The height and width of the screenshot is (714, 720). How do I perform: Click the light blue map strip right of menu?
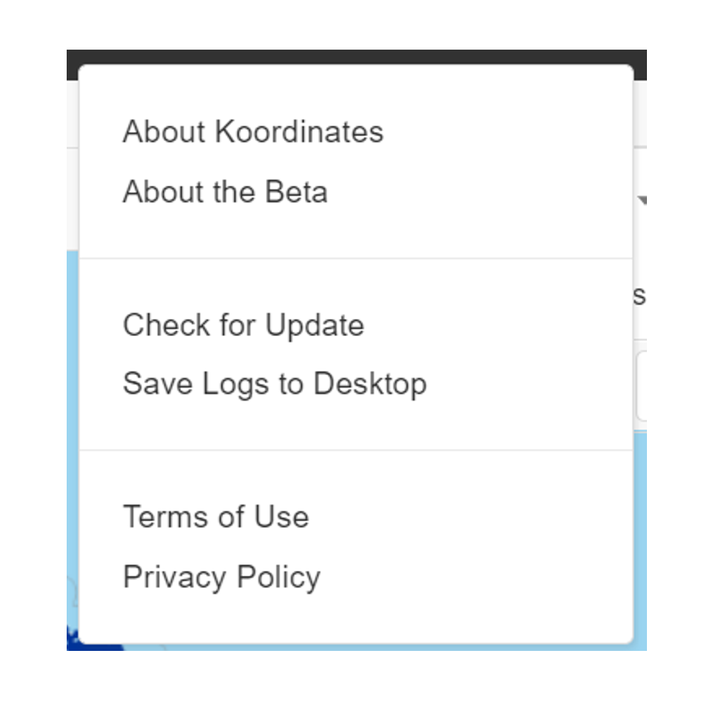(641, 537)
